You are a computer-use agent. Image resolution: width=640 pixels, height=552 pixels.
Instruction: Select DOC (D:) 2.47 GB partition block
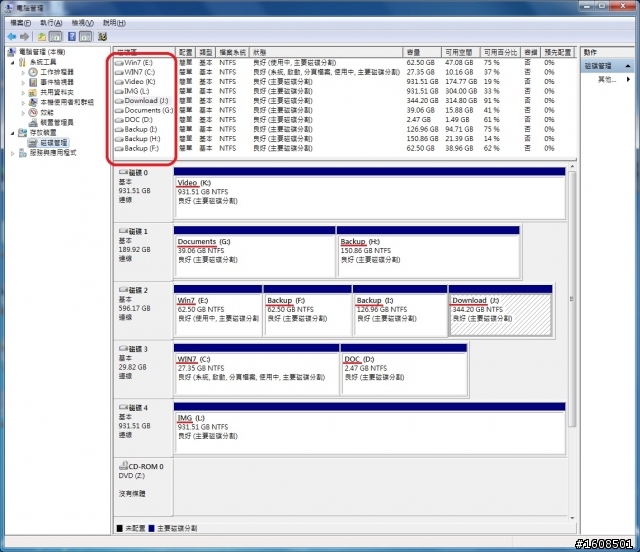[404, 369]
